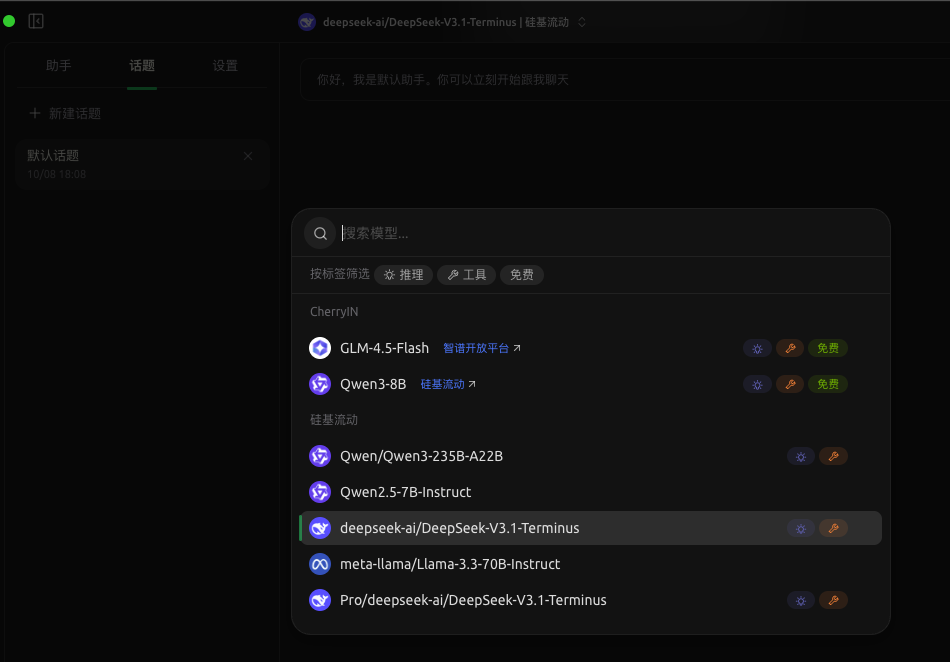
Task: Select the highlighted deepseek-ai/DeepSeek-V3.1-Terminus model
Action: tap(591, 528)
